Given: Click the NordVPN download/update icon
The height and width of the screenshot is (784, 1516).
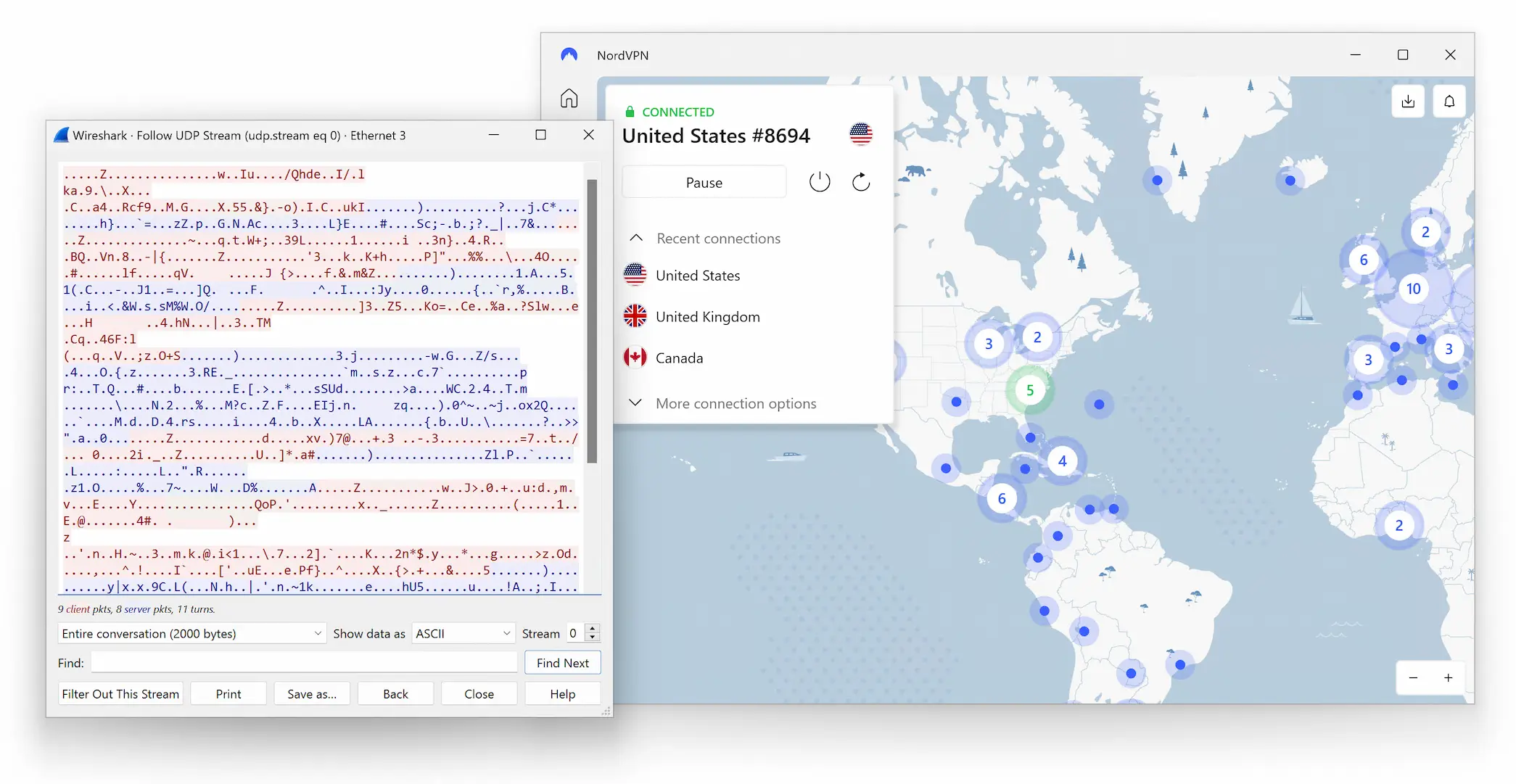Looking at the screenshot, I should click(1408, 101).
